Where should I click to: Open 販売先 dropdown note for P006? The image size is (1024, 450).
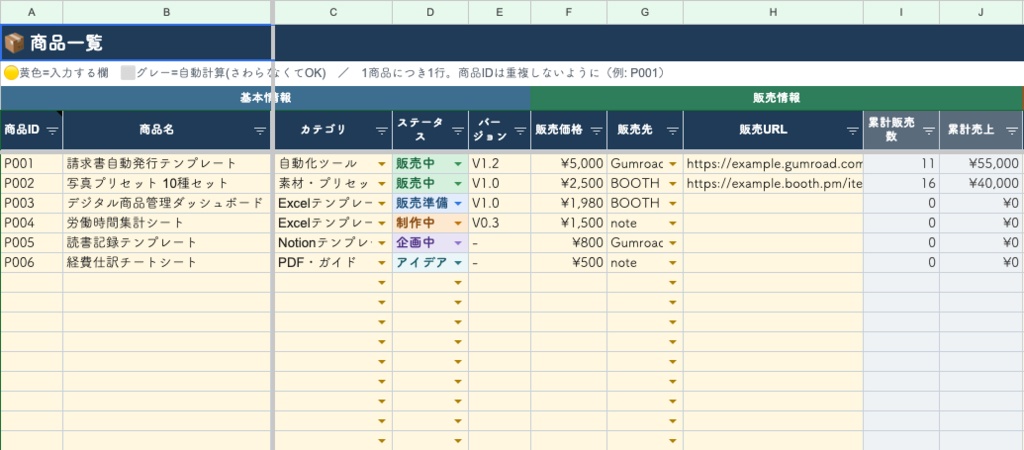tap(673, 263)
